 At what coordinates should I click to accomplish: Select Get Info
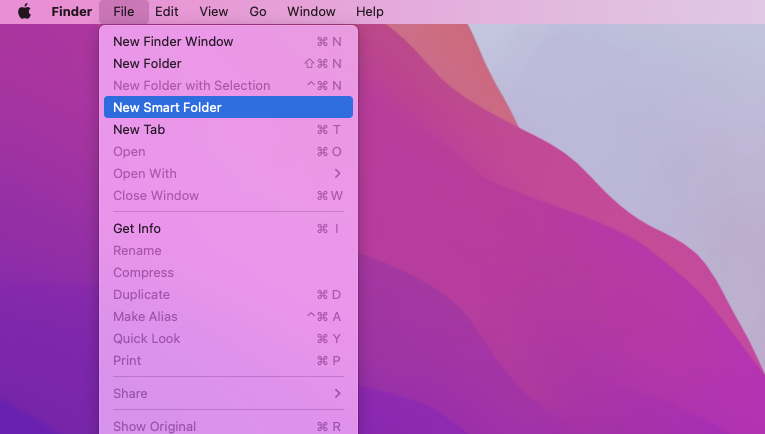[228, 229]
